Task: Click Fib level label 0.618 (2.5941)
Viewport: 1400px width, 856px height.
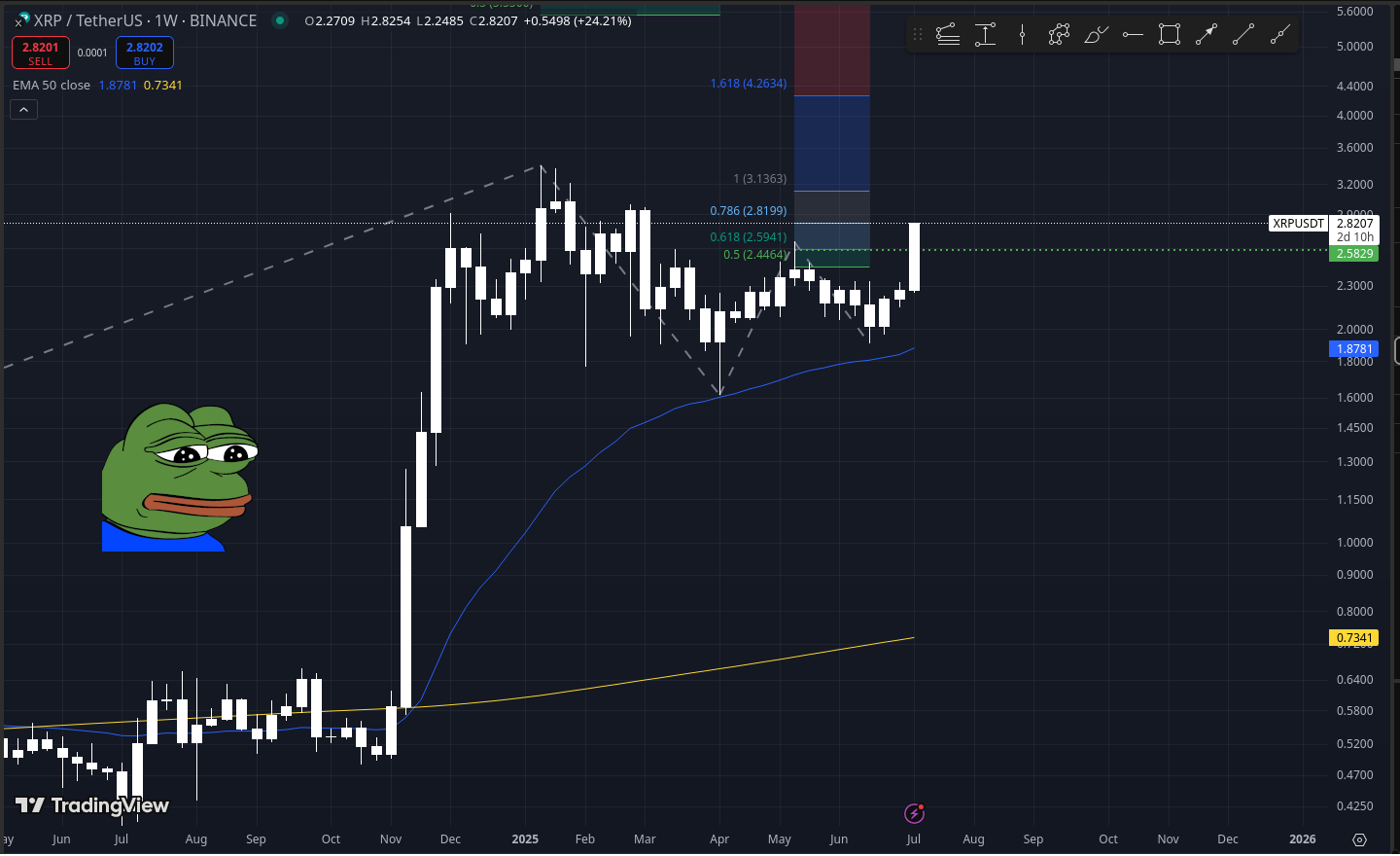Action: [749, 237]
